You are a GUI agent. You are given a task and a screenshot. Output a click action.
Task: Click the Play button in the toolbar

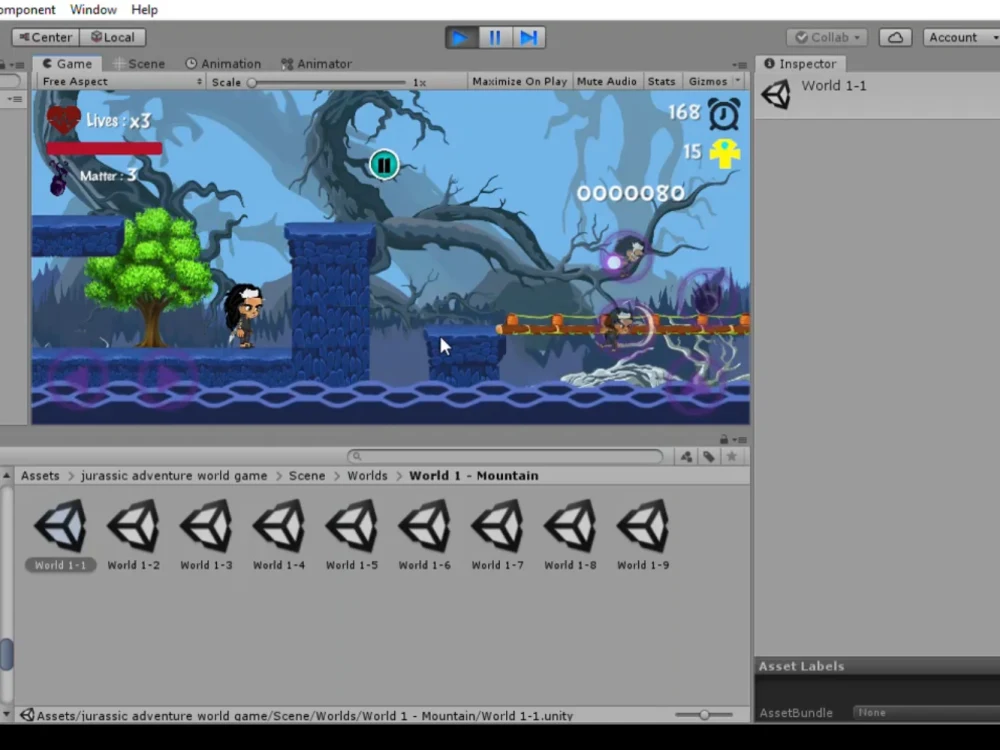[462, 38]
